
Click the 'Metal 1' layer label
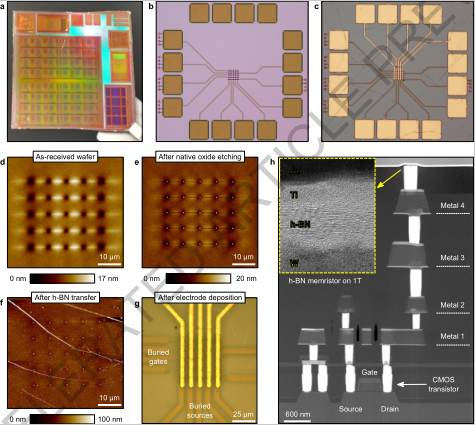[452, 336]
